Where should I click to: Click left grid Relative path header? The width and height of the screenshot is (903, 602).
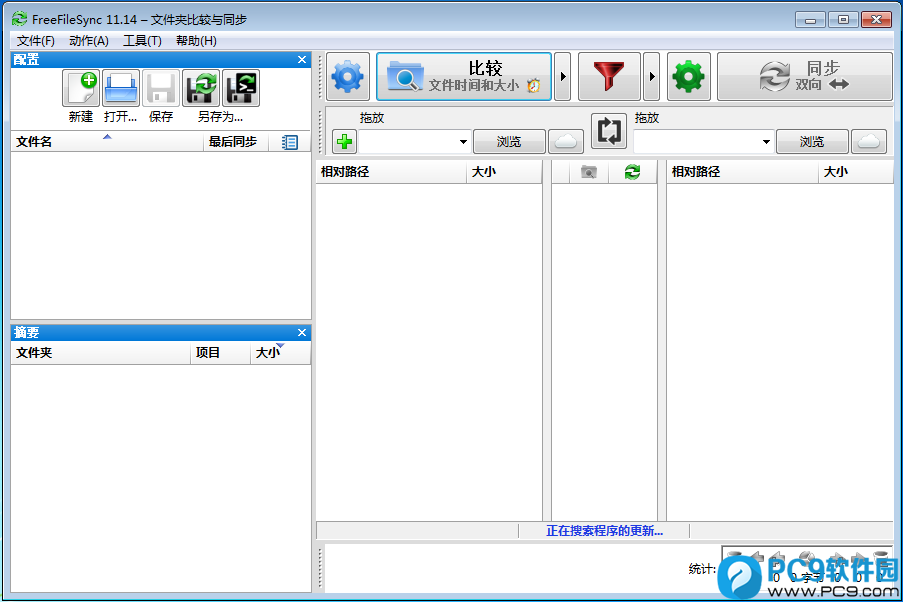(x=391, y=172)
